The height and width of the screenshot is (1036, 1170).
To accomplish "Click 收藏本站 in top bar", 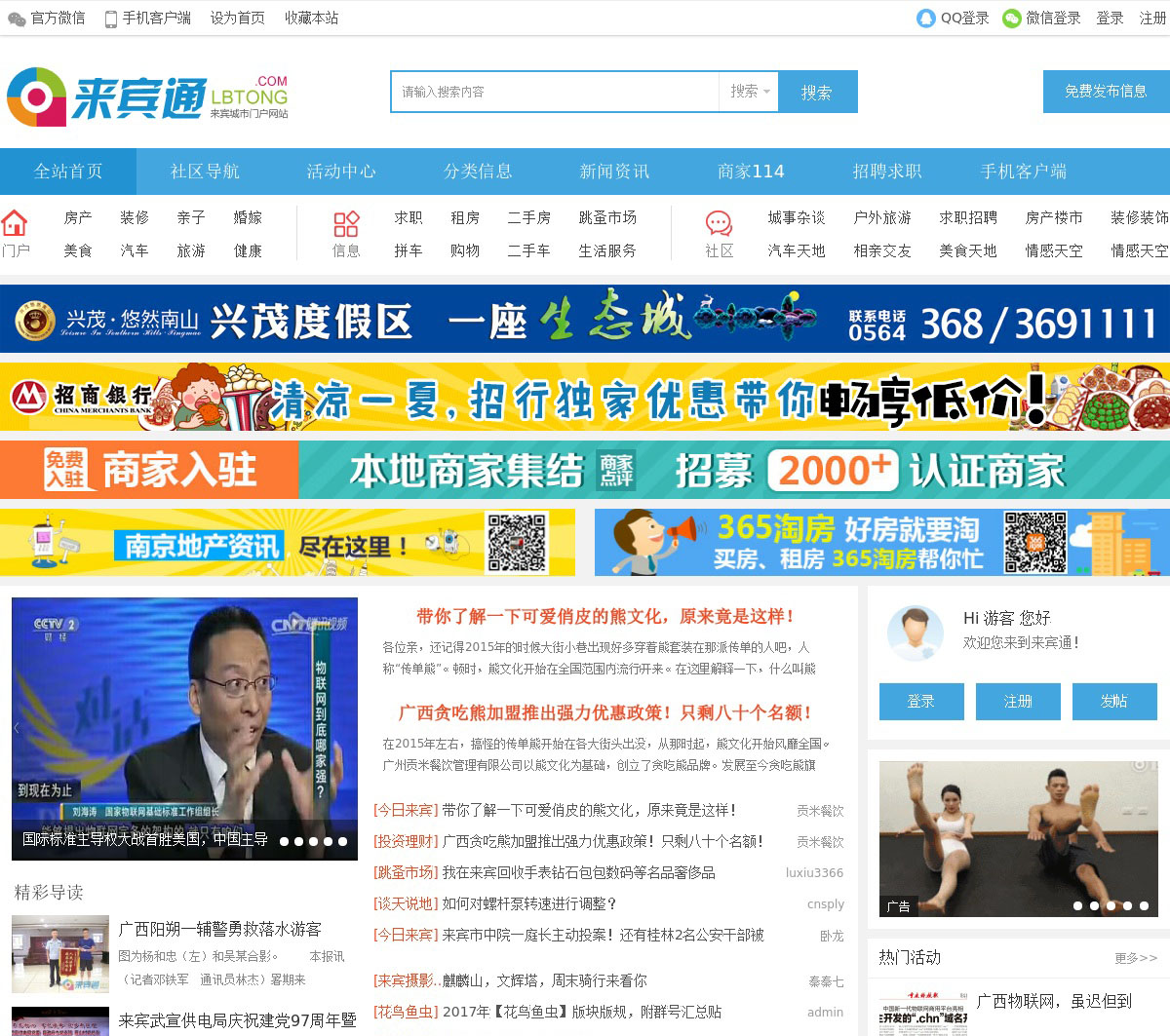I will [x=312, y=19].
